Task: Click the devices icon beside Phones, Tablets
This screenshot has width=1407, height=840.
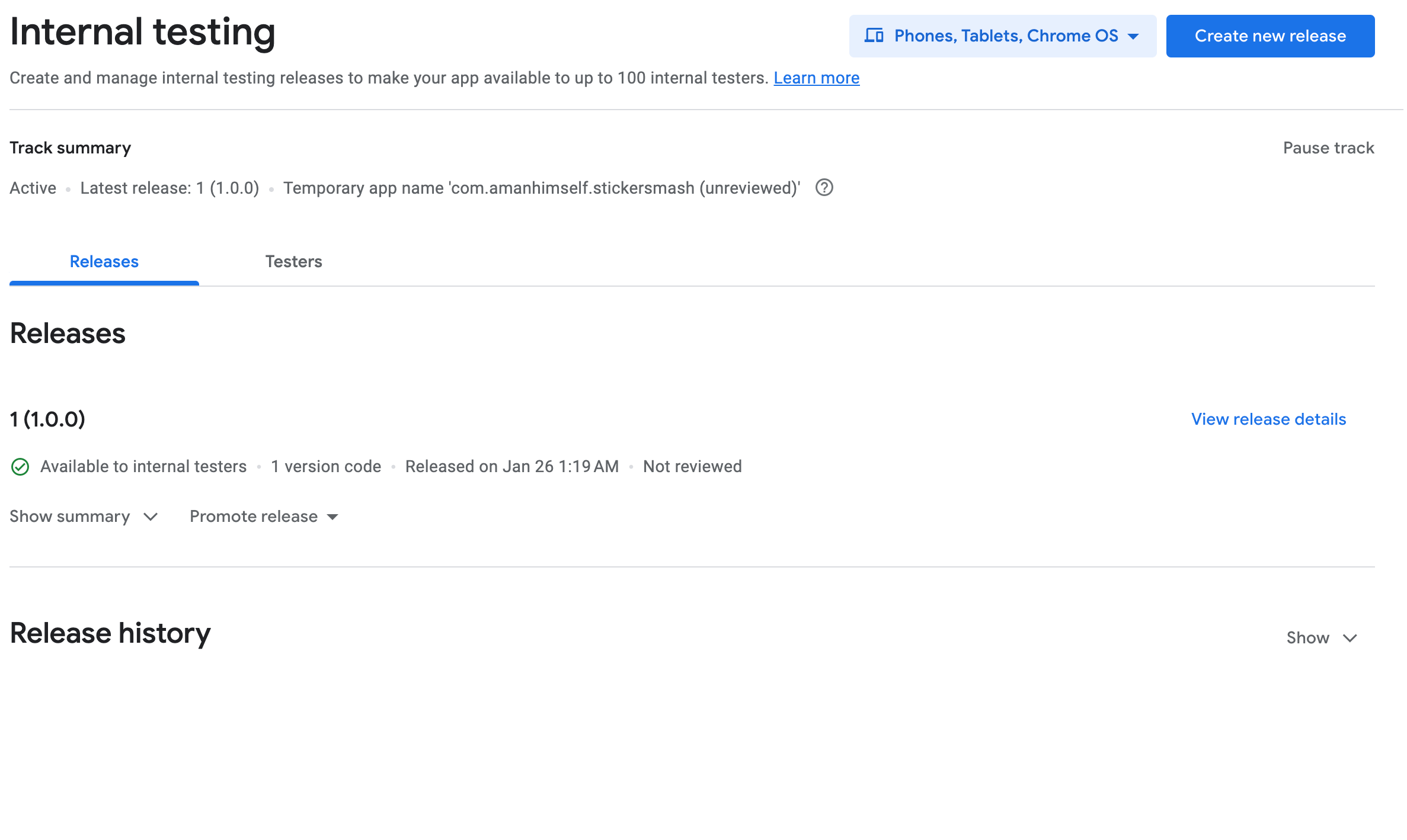Action: 874,36
